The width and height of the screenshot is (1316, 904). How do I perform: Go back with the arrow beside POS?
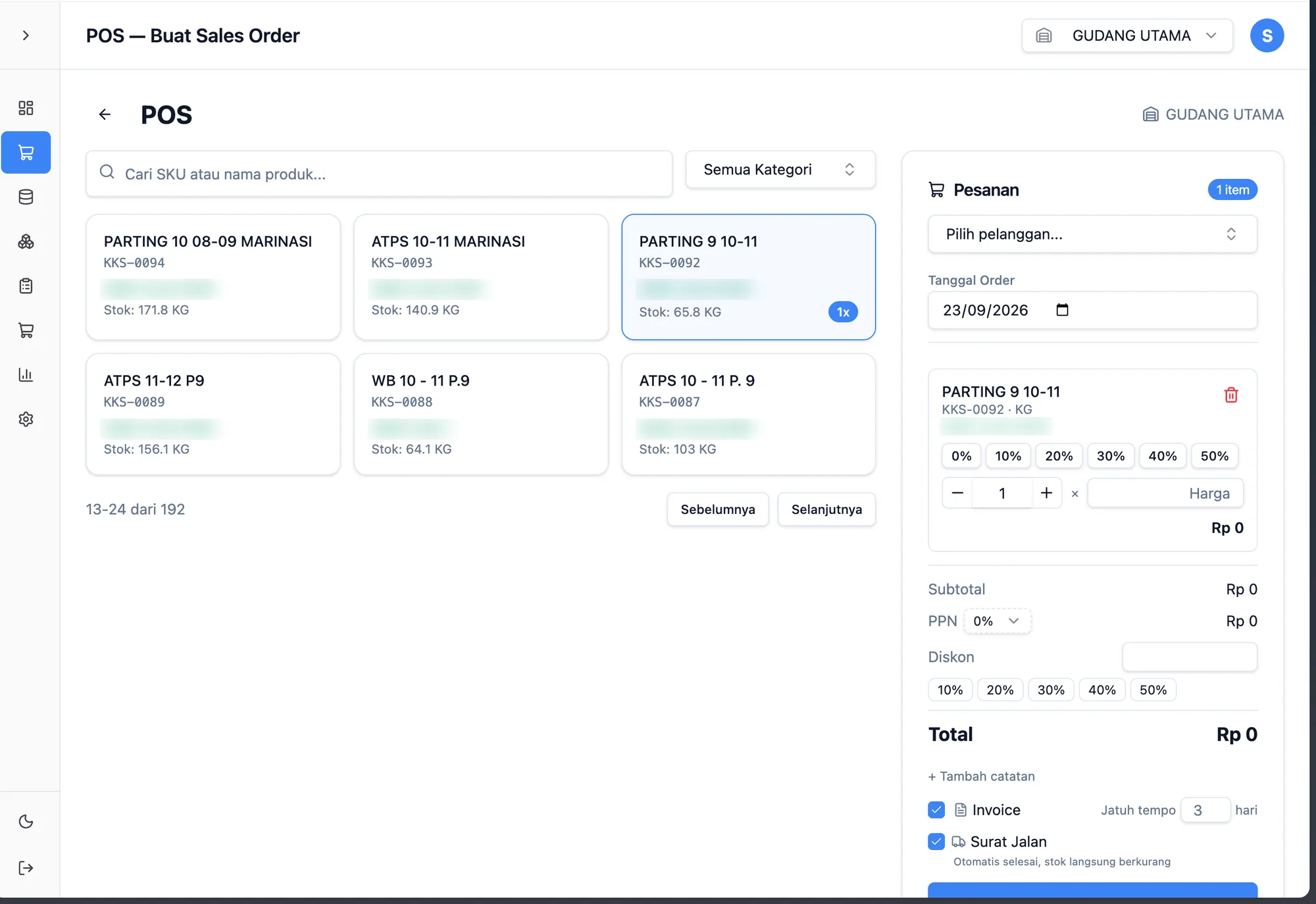coord(105,114)
